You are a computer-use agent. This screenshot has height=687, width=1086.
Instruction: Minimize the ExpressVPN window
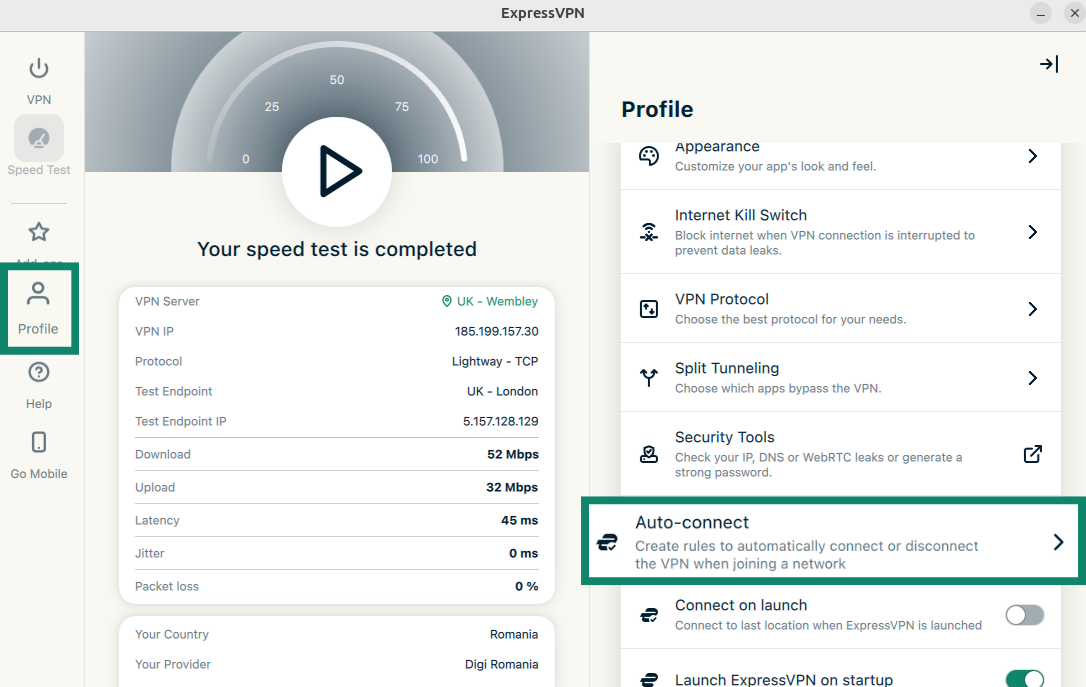1041,13
